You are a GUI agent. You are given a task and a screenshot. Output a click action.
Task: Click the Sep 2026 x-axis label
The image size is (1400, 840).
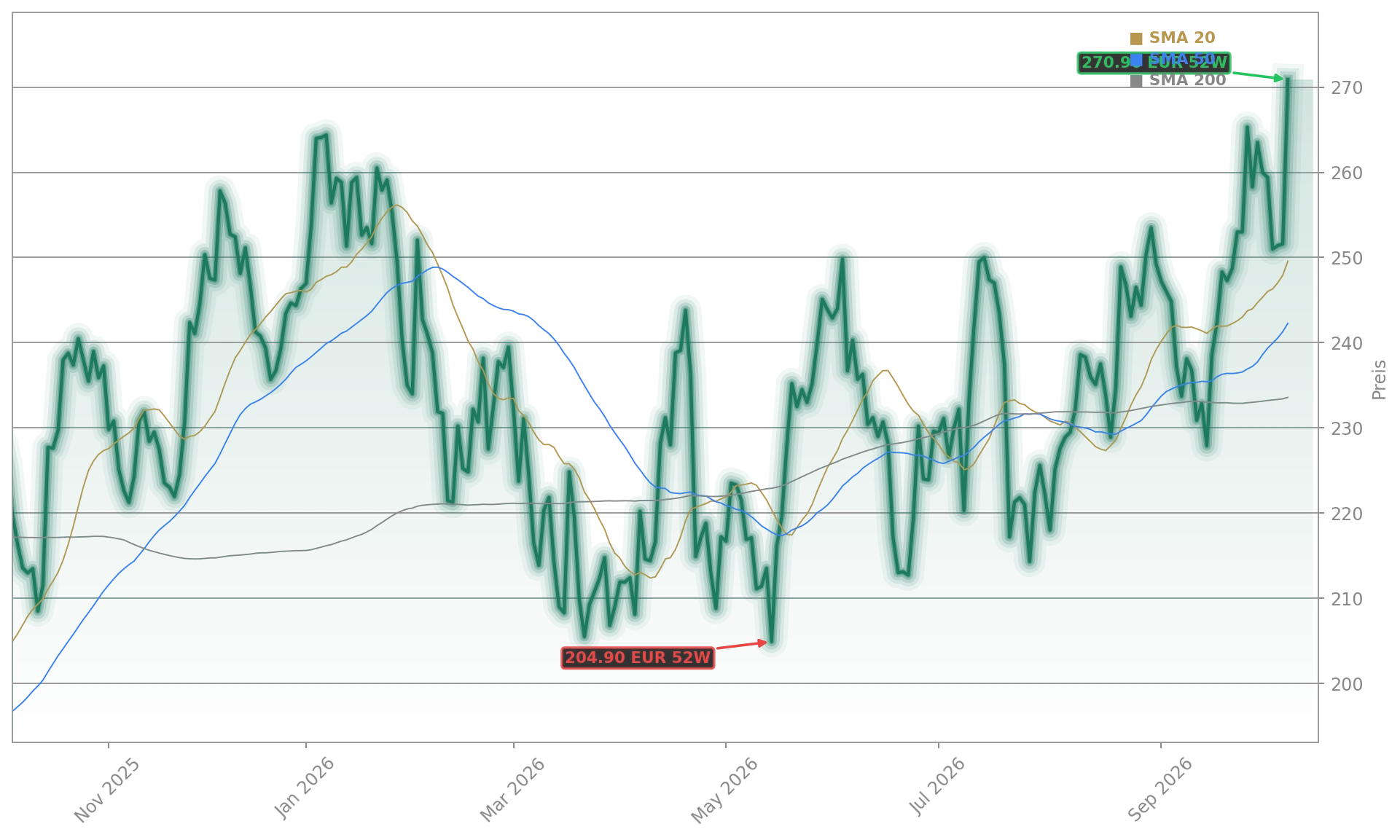(x=1160, y=790)
